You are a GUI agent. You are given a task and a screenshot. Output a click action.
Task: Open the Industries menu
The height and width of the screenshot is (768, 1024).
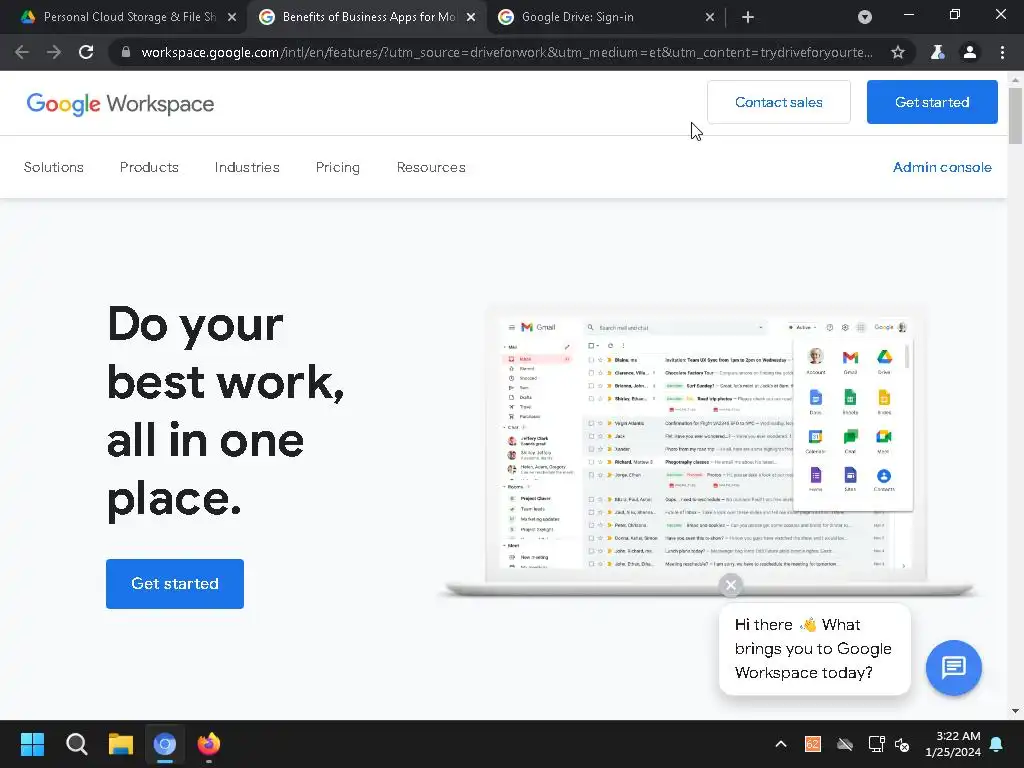point(247,167)
